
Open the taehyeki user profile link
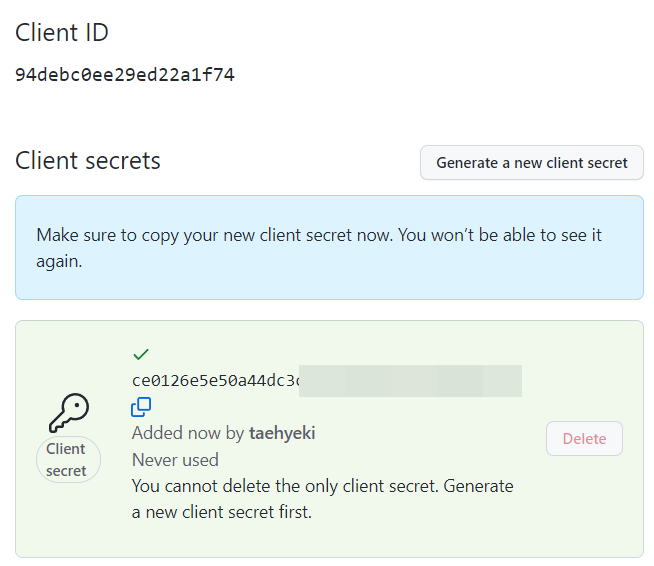coord(282,433)
